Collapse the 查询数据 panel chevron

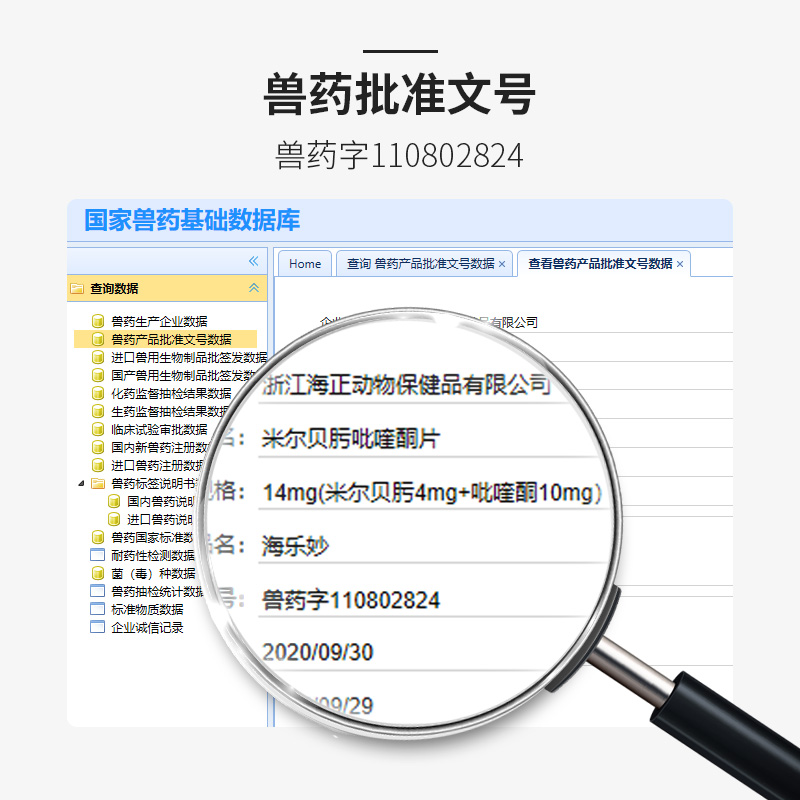click(x=254, y=288)
